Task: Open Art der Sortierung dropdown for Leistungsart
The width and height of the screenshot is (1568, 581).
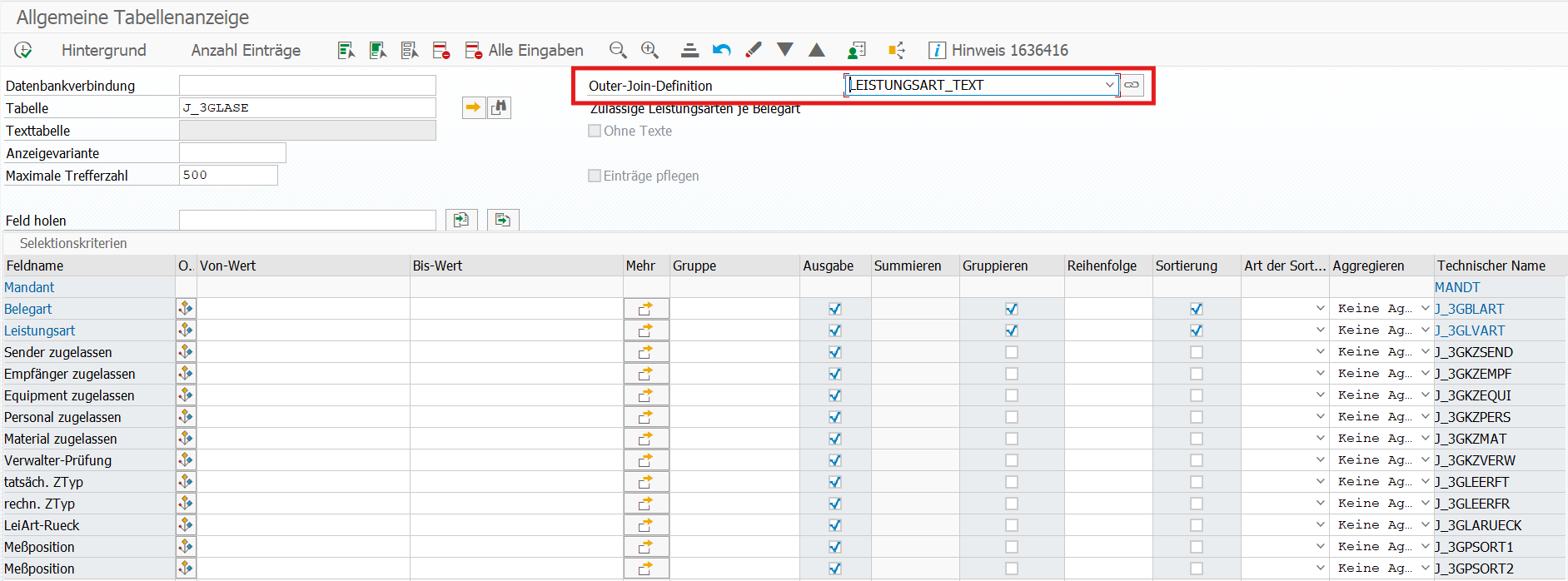Action: pyautogui.click(x=1320, y=330)
